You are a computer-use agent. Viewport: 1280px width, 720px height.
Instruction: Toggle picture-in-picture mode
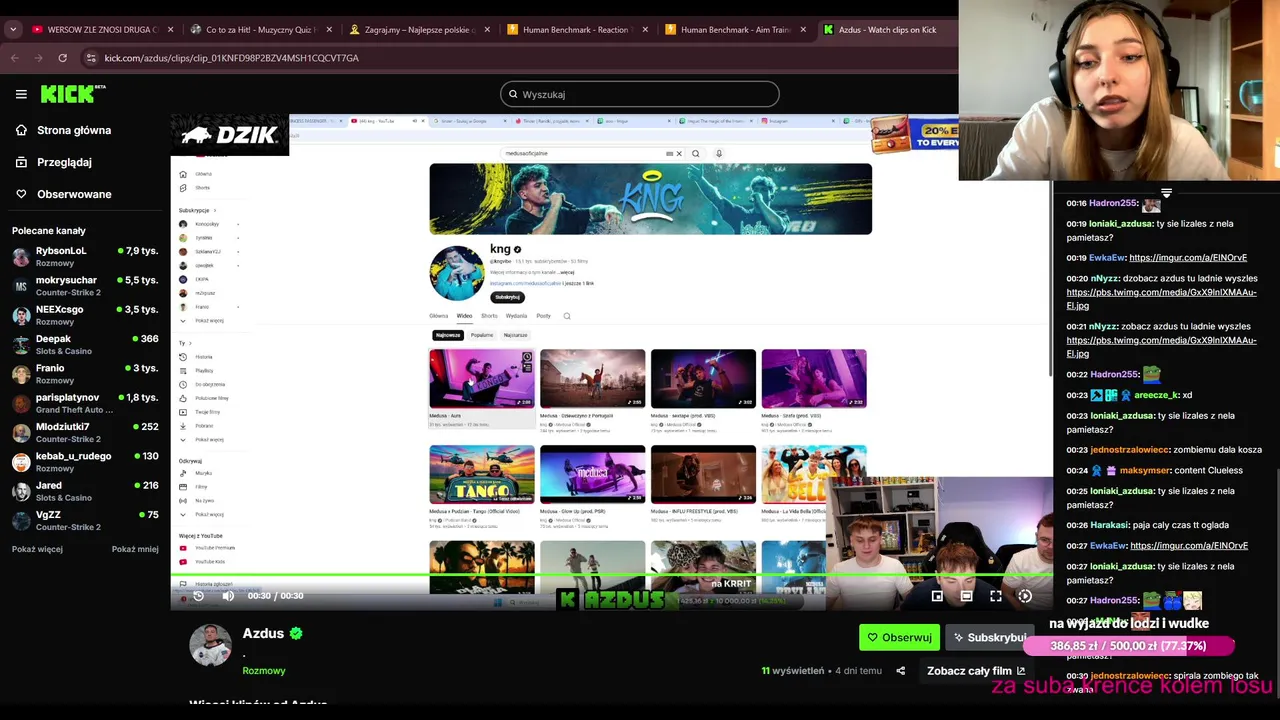click(937, 596)
